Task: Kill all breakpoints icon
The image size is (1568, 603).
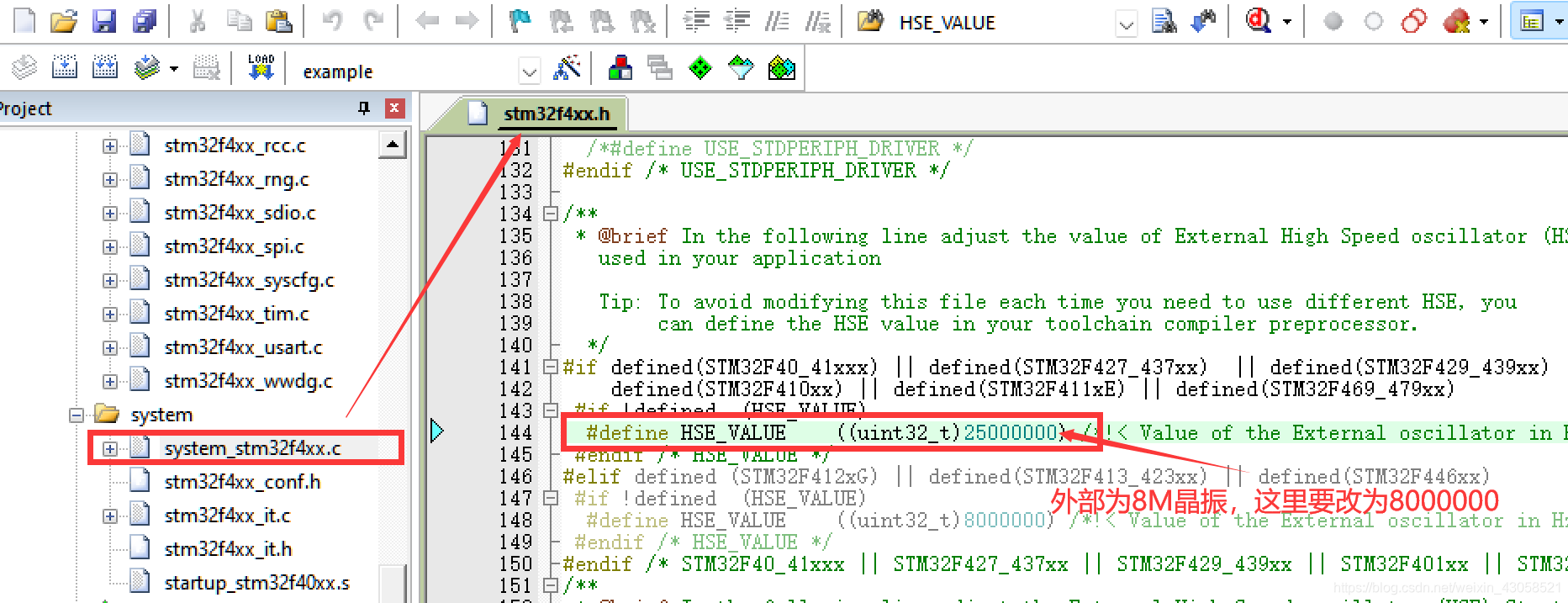Action: [x=1457, y=21]
